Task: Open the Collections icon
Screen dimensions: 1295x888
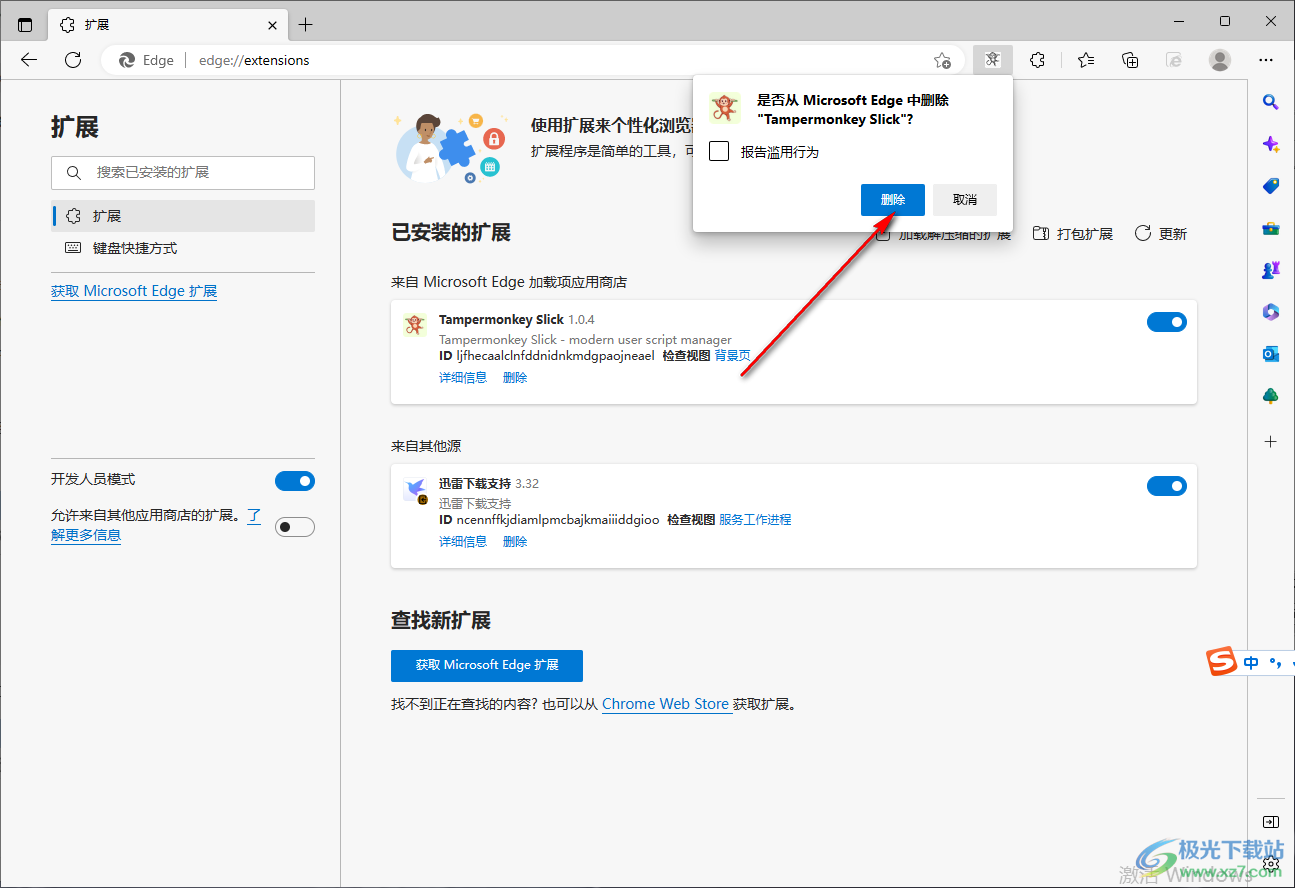Action: point(1130,60)
